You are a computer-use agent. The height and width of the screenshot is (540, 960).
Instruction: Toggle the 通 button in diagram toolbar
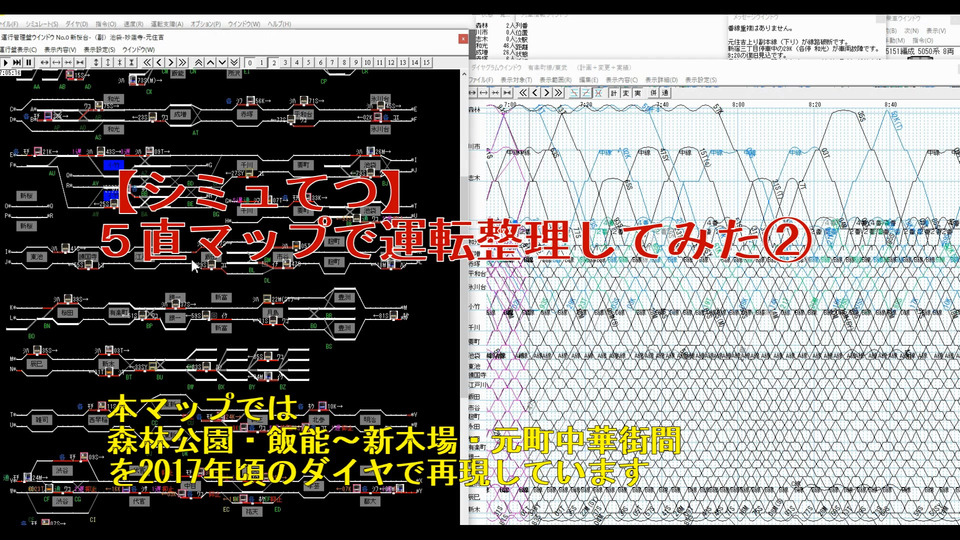pyautogui.click(x=665, y=92)
